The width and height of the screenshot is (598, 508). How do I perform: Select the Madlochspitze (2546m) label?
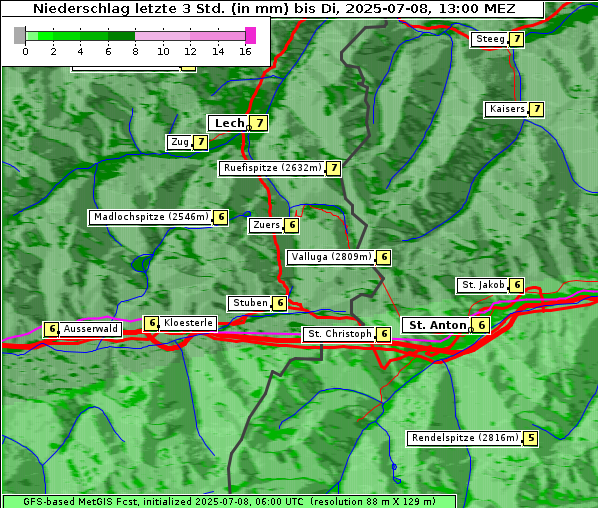[x=150, y=217]
